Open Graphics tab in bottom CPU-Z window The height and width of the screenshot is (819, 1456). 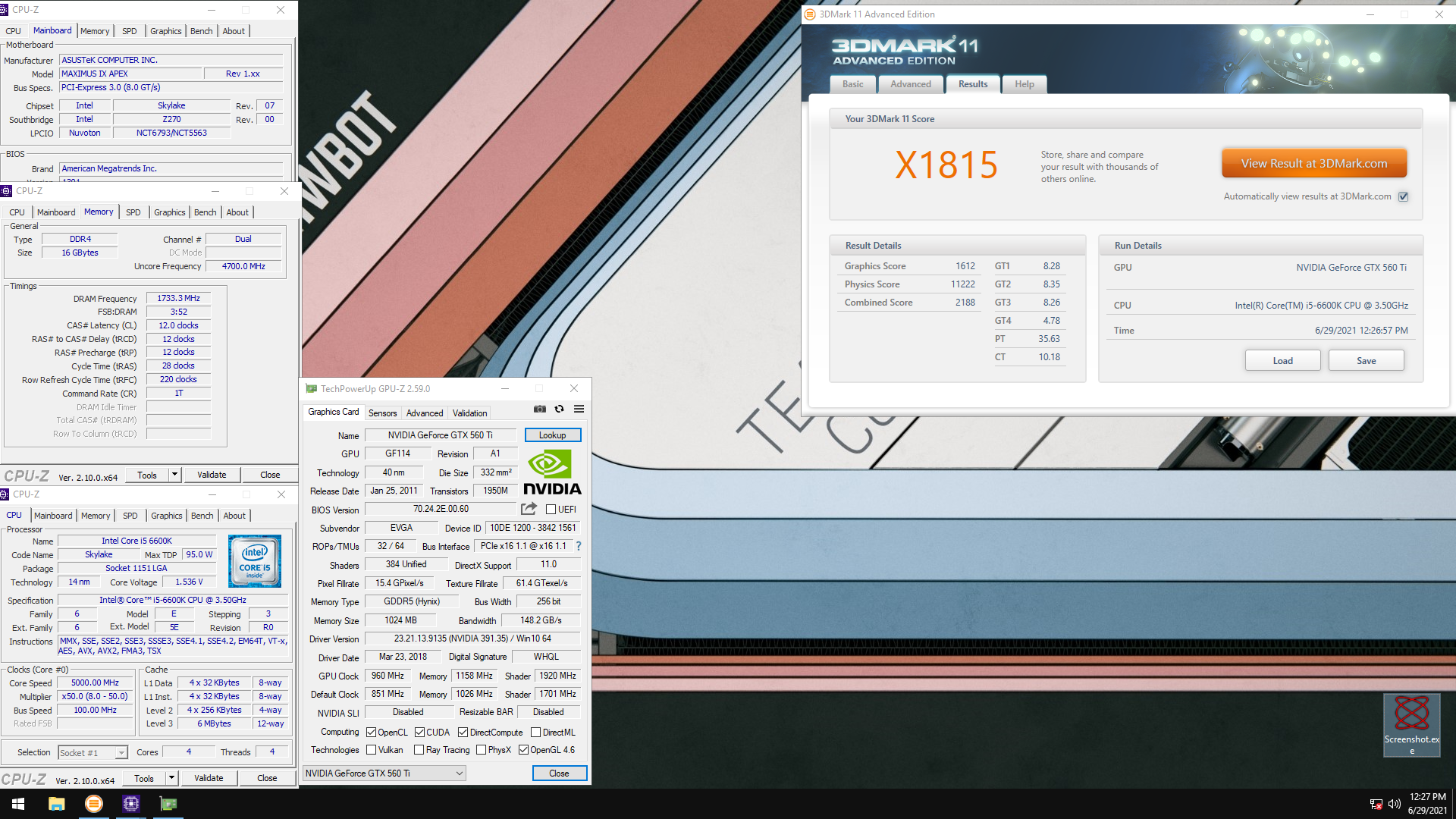tap(167, 516)
